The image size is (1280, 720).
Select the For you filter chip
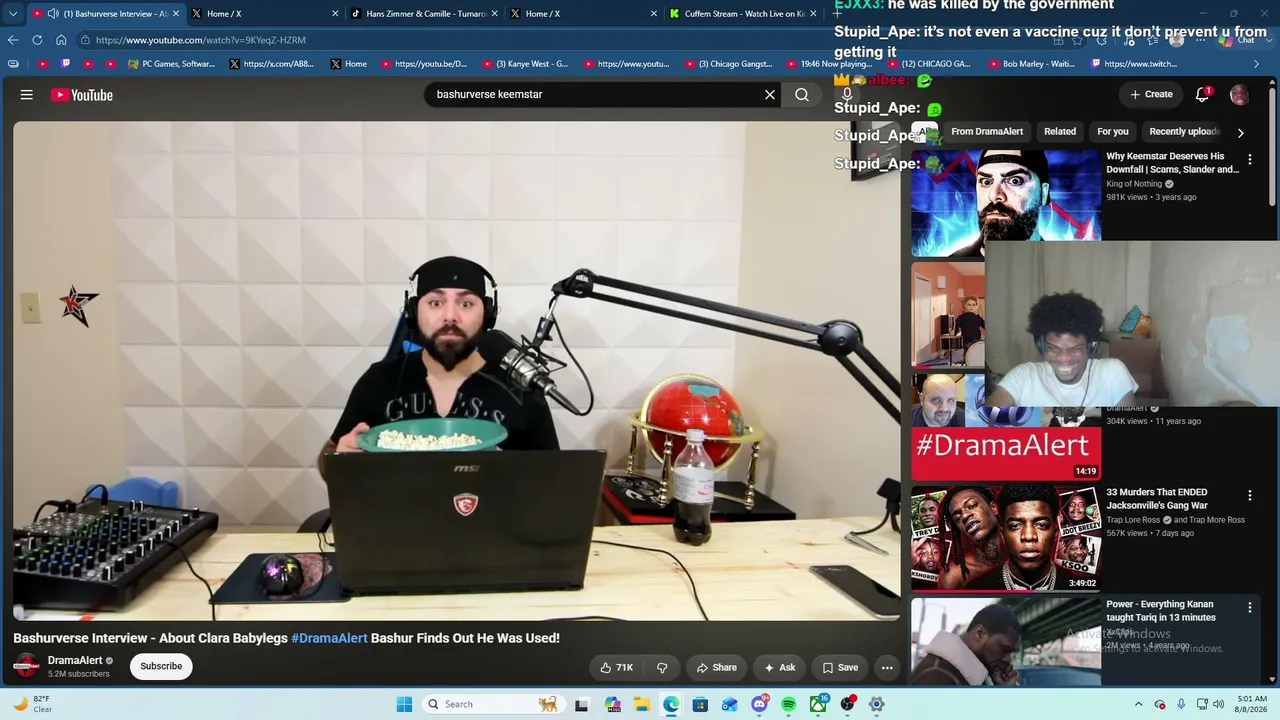tap(1113, 132)
